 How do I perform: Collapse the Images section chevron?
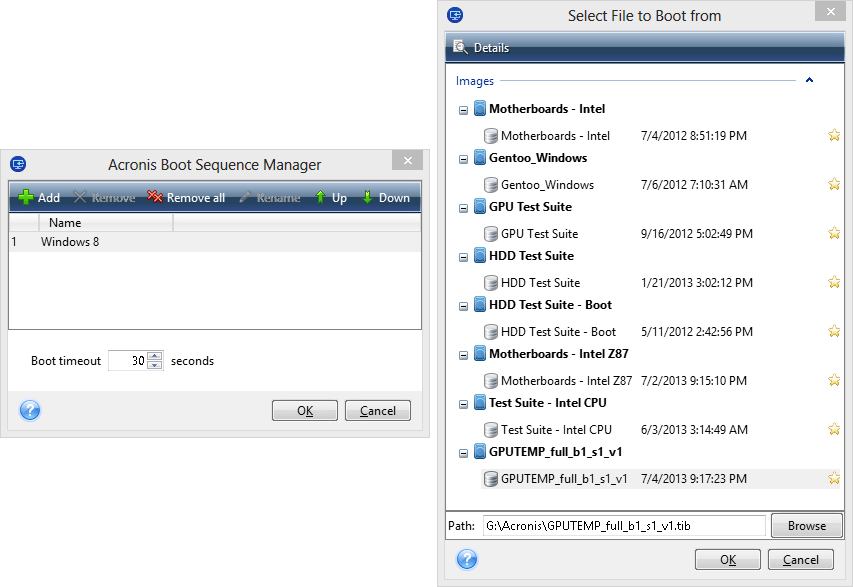click(809, 80)
